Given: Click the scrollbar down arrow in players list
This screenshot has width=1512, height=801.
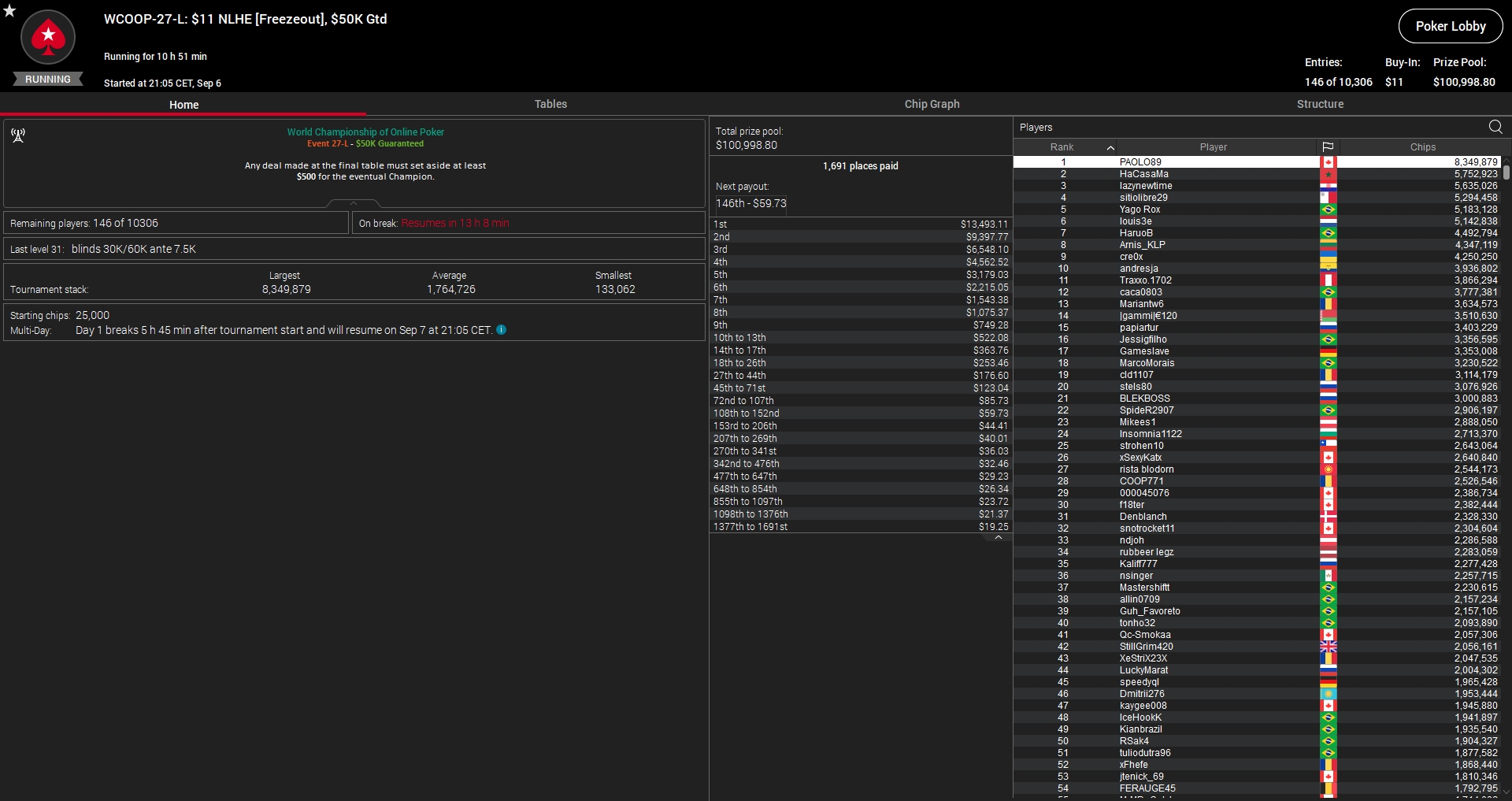Looking at the screenshot, I should point(1506,792).
